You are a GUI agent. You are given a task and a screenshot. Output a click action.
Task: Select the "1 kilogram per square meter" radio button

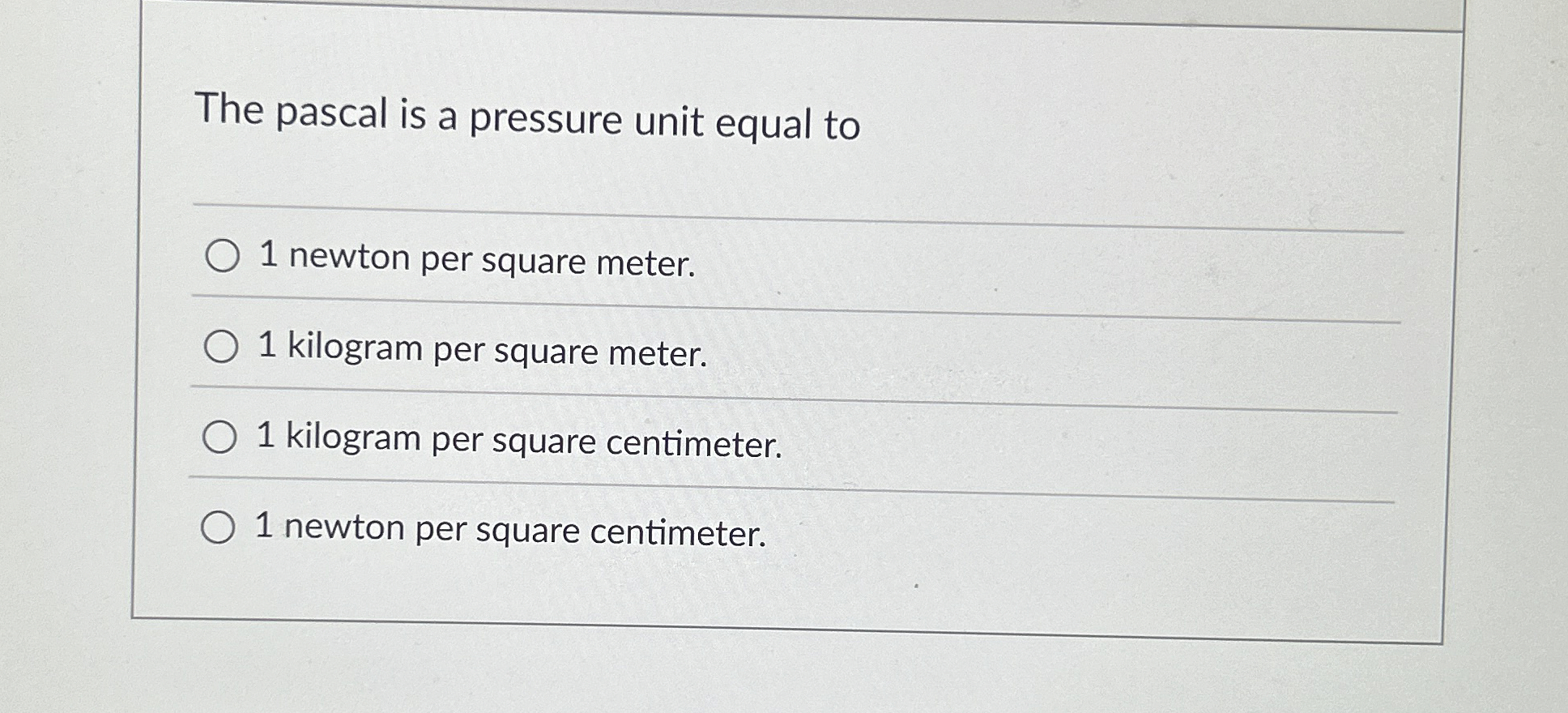click(219, 347)
